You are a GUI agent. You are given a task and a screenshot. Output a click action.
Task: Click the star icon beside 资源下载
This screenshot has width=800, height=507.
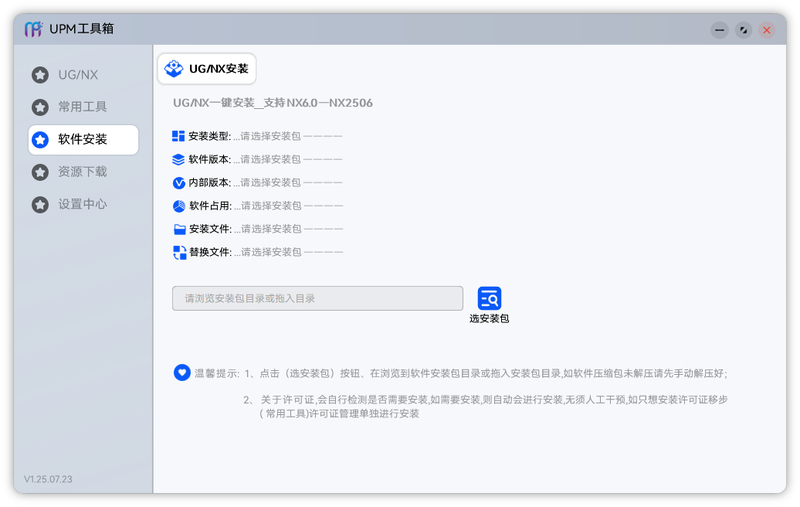coord(40,172)
